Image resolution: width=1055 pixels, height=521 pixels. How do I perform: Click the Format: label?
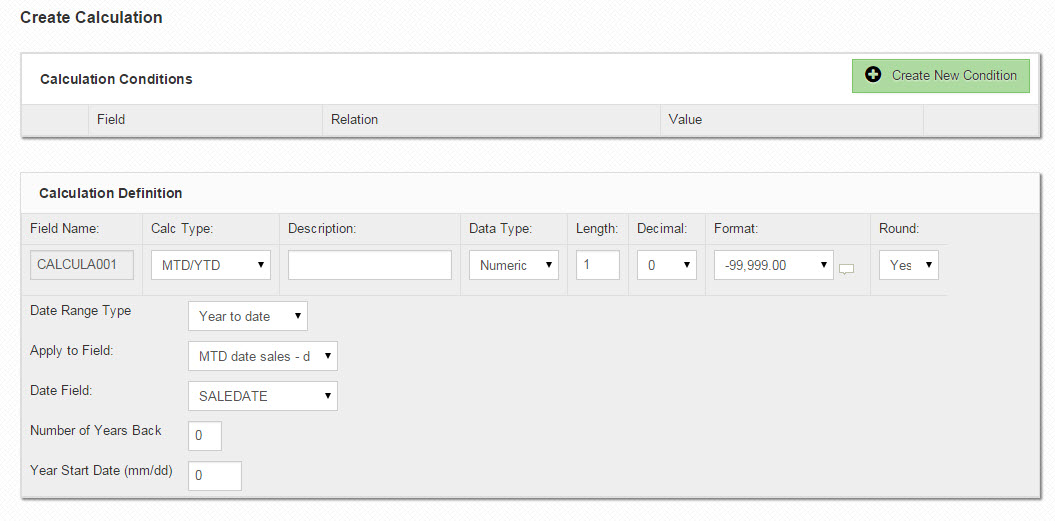click(x=736, y=229)
